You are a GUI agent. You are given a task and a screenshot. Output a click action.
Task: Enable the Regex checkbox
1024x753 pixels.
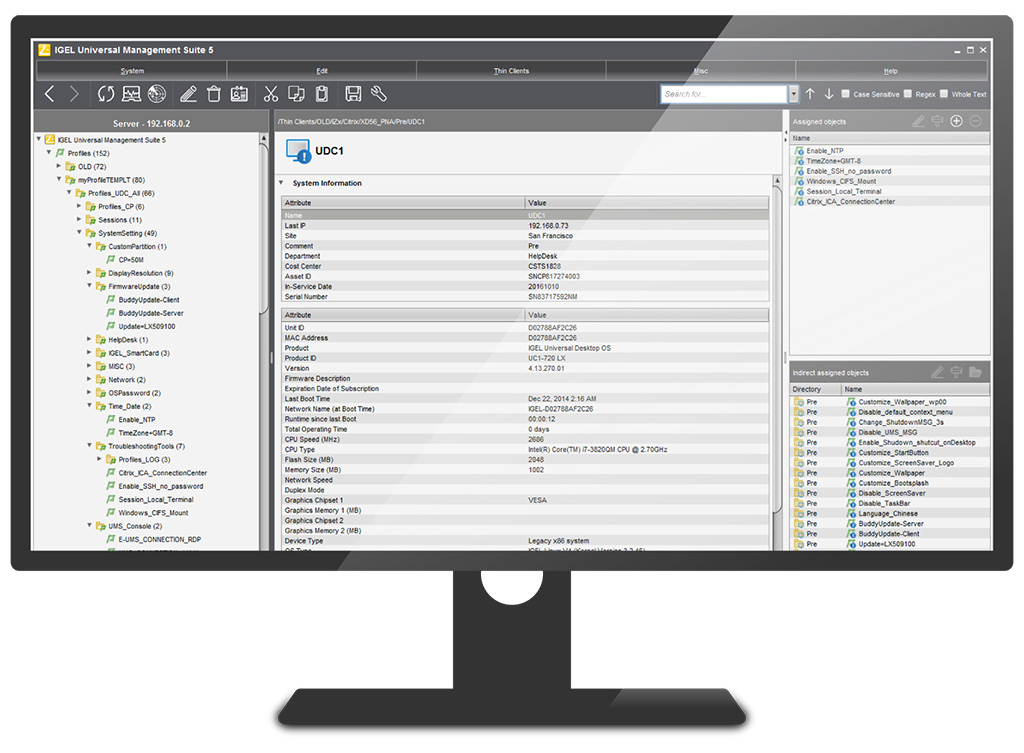coord(908,94)
